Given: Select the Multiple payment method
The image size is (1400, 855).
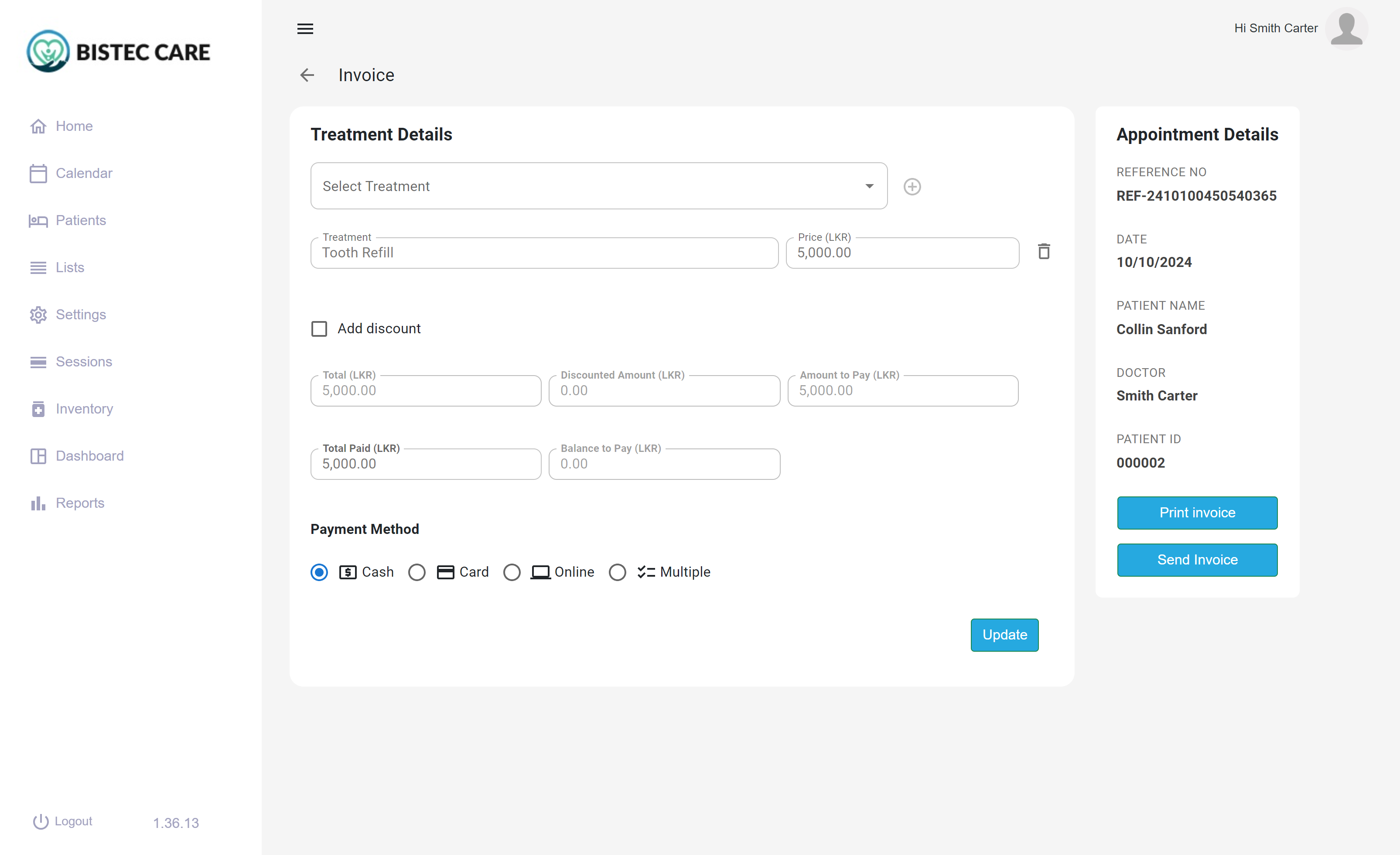Looking at the screenshot, I should (618, 572).
